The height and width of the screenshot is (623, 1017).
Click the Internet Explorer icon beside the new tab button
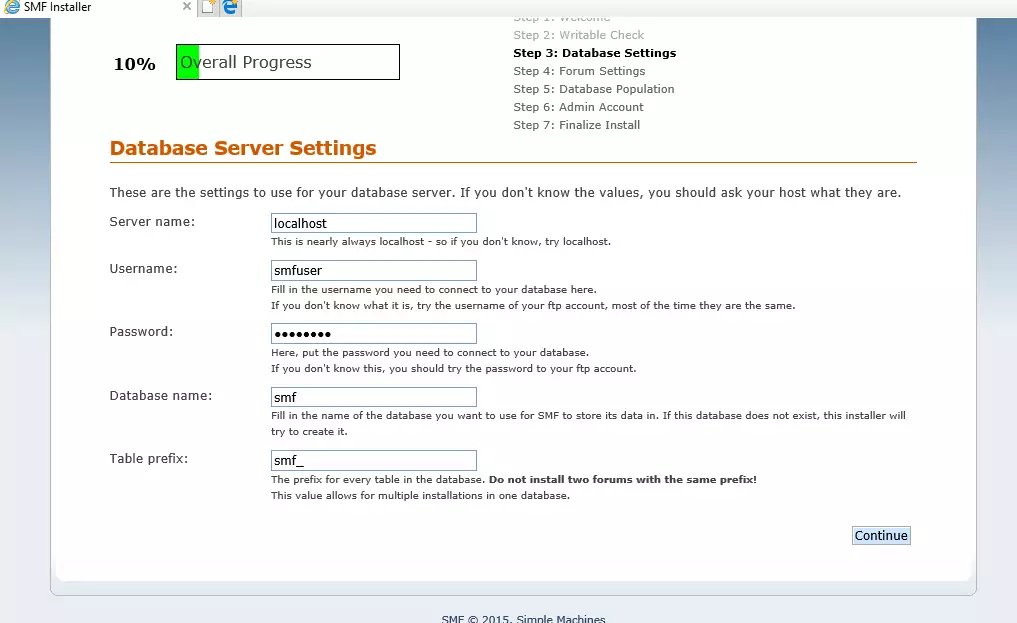pyautogui.click(x=230, y=7)
